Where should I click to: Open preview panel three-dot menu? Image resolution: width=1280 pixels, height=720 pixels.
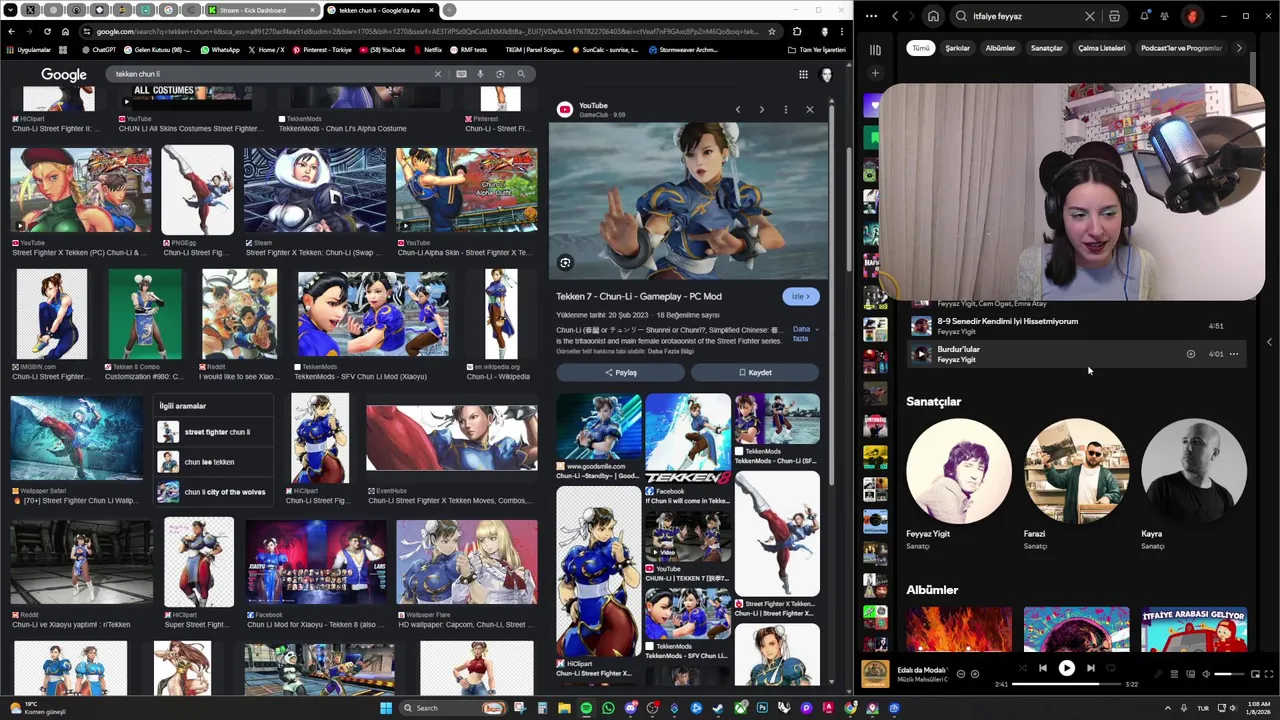[786, 109]
